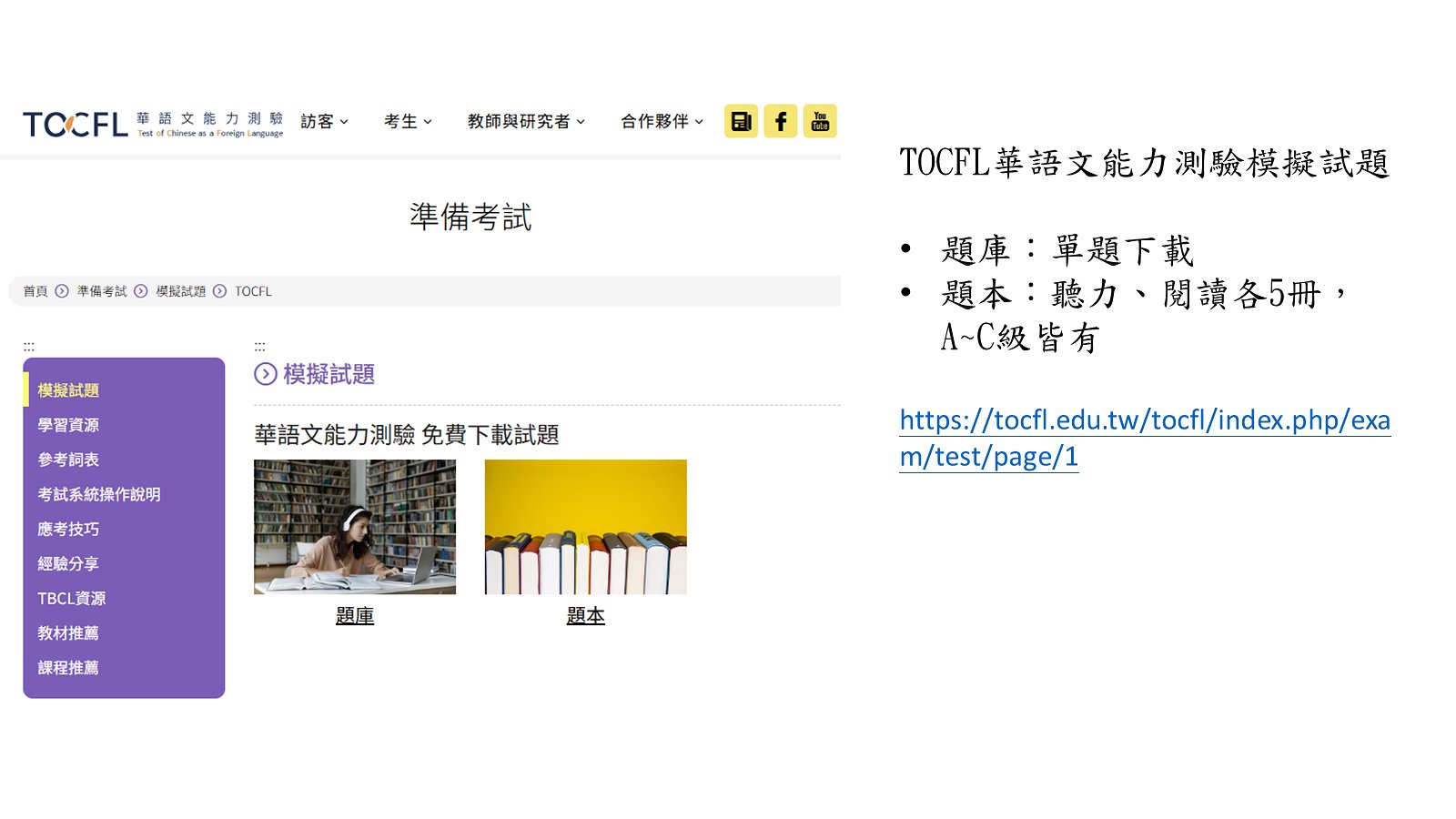Expand the 教師與研究者 dropdown menu
Screen dimensions: 1456x819
click(x=526, y=121)
